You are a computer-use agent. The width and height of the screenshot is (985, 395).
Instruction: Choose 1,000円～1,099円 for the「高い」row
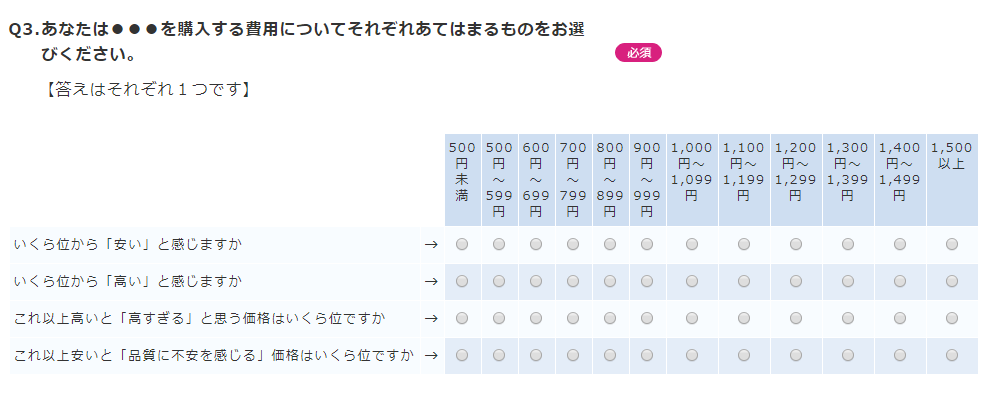click(692, 281)
